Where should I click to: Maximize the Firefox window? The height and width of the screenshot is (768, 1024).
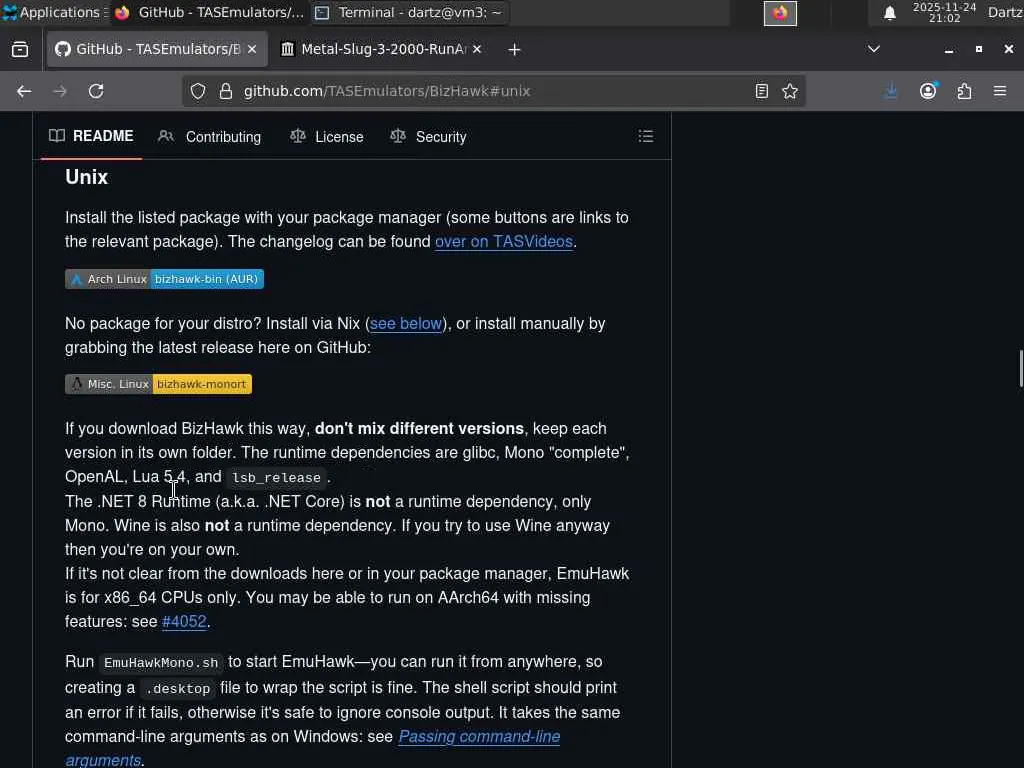(x=979, y=49)
